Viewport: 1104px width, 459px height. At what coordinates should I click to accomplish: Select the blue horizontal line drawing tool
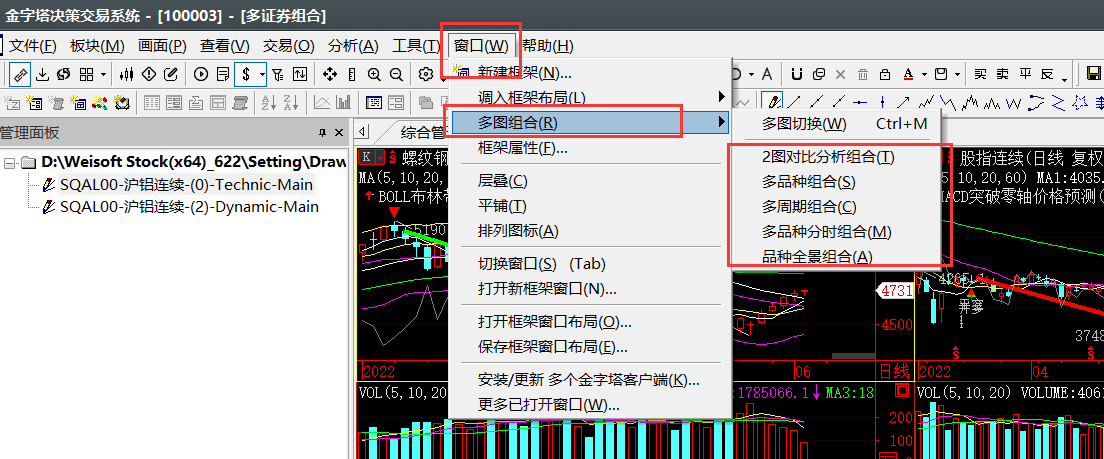[x=860, y=103]
